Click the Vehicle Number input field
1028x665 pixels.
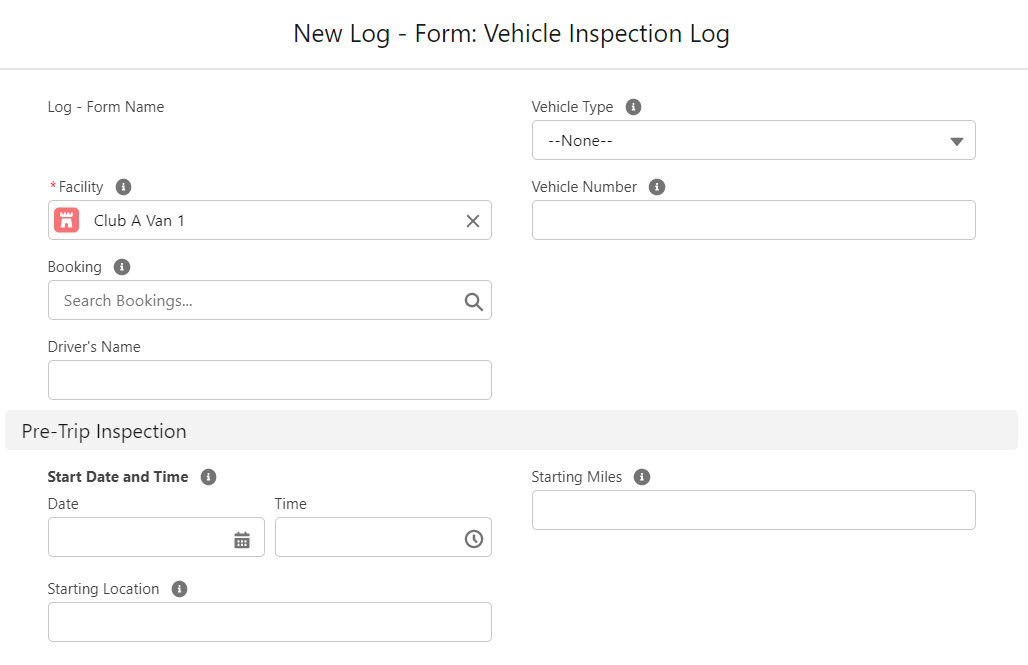click(753, 220)
